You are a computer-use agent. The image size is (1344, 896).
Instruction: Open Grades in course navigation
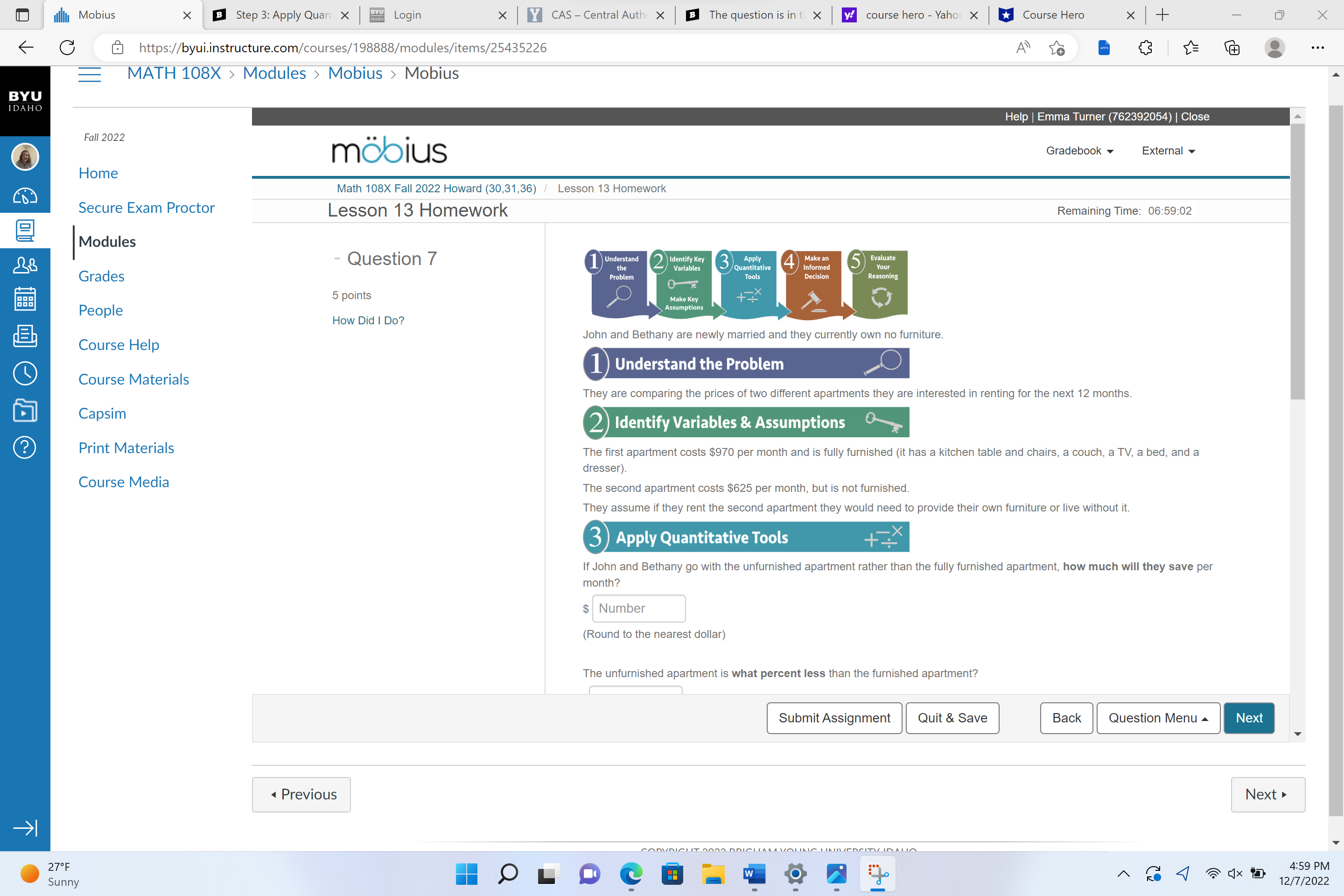pyautogui.click(x=101, y=276)
